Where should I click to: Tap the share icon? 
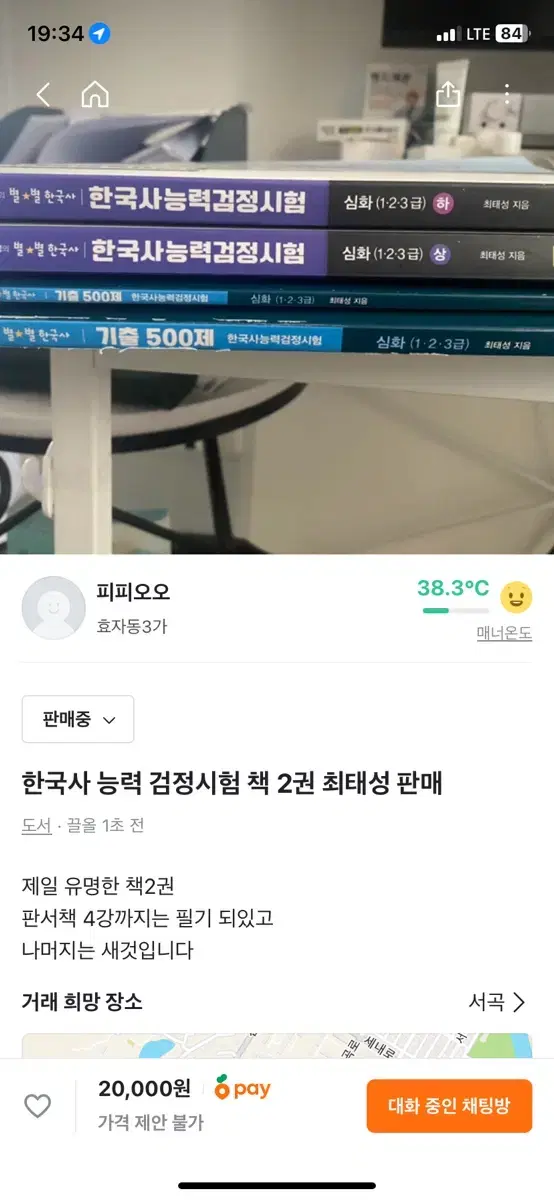(448, 94)
